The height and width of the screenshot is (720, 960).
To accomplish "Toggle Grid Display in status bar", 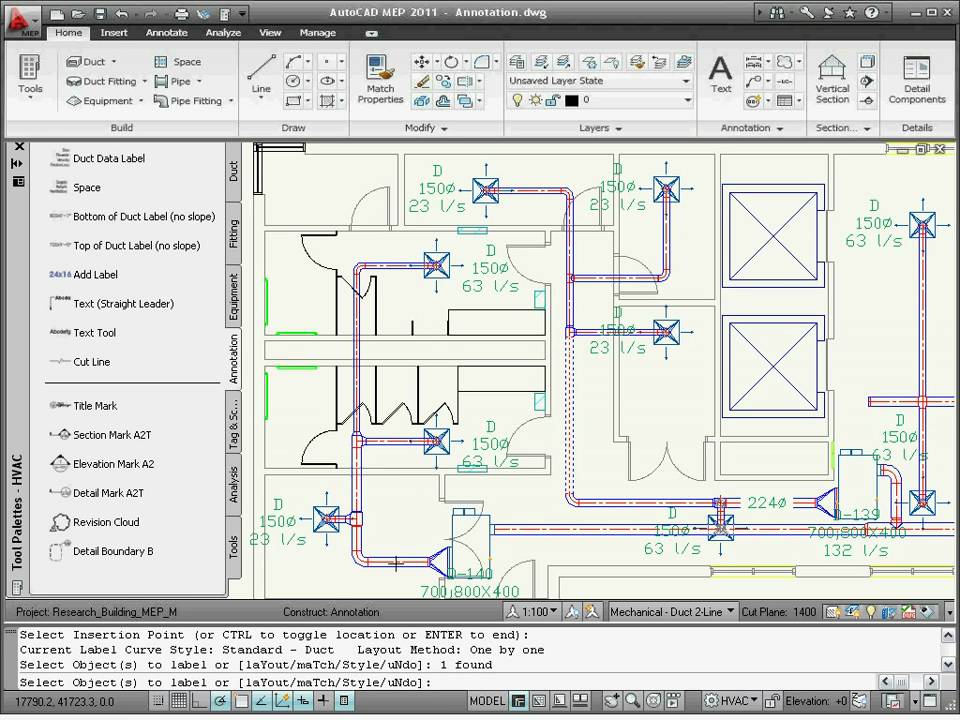I will (179, 700).
